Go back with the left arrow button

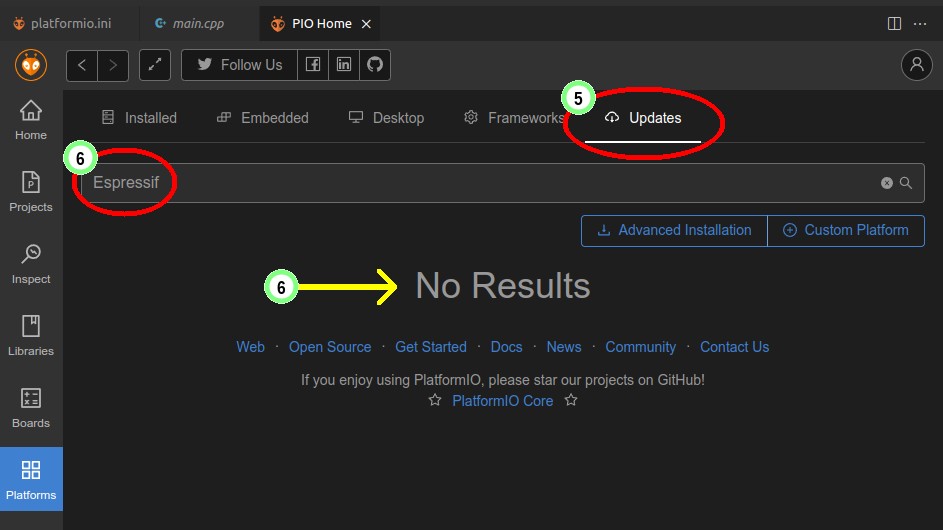pyautogui.click(x=82, y=65)
